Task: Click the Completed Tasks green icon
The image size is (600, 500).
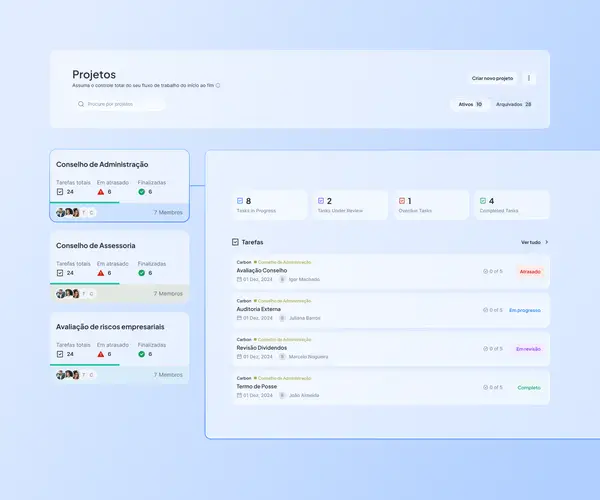Action: [x=483, y=200]
